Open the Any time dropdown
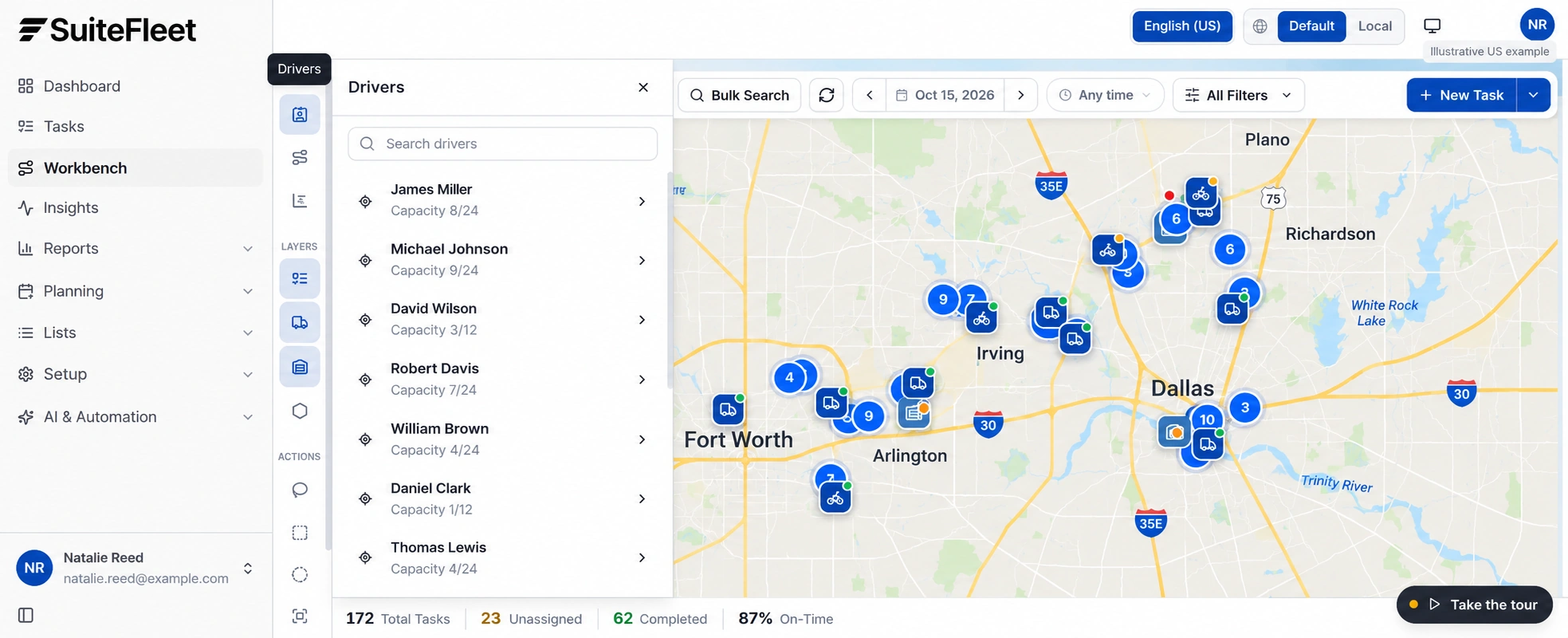The height and width of the screenshot is (638, 1568). click(1105, 95)
